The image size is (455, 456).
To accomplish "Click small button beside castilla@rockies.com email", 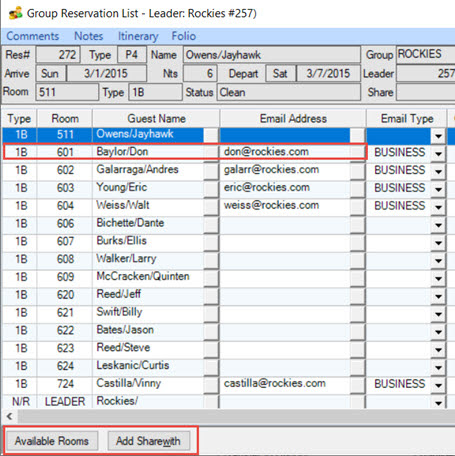I will point(357,384).
